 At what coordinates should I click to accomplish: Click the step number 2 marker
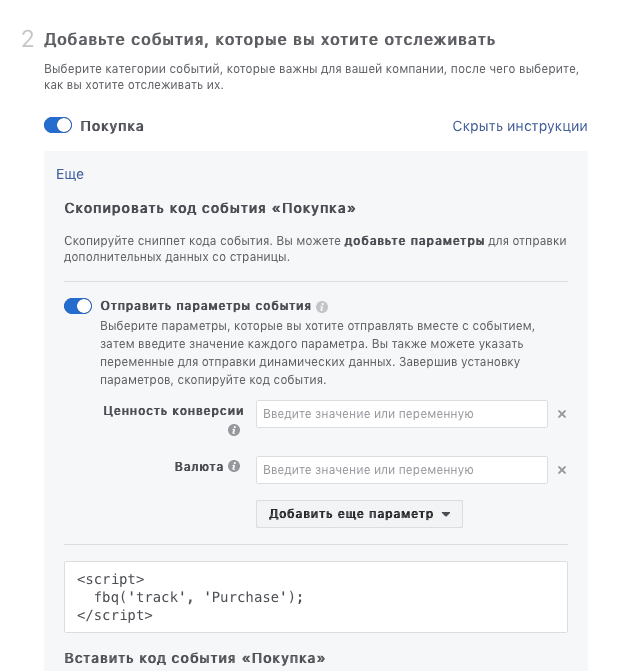click(x=28, y=39)
